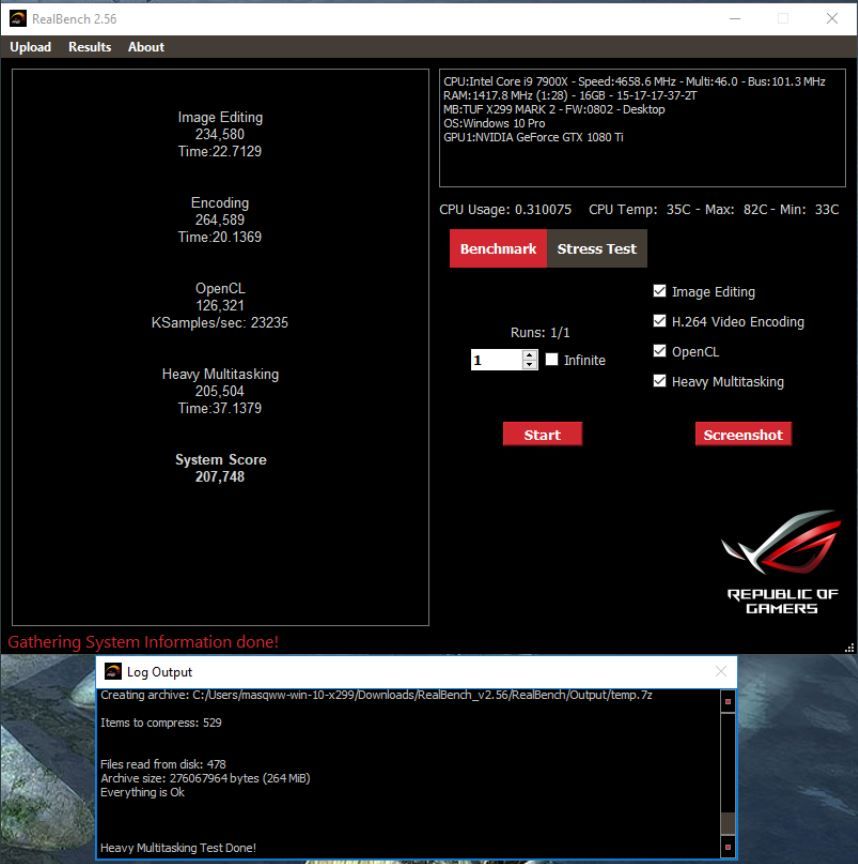The width and height of the screenshot is (858, 864).
Task: Click the GPU1 GeForce GTX 1080 Ti line
Action: coord(533,137)
